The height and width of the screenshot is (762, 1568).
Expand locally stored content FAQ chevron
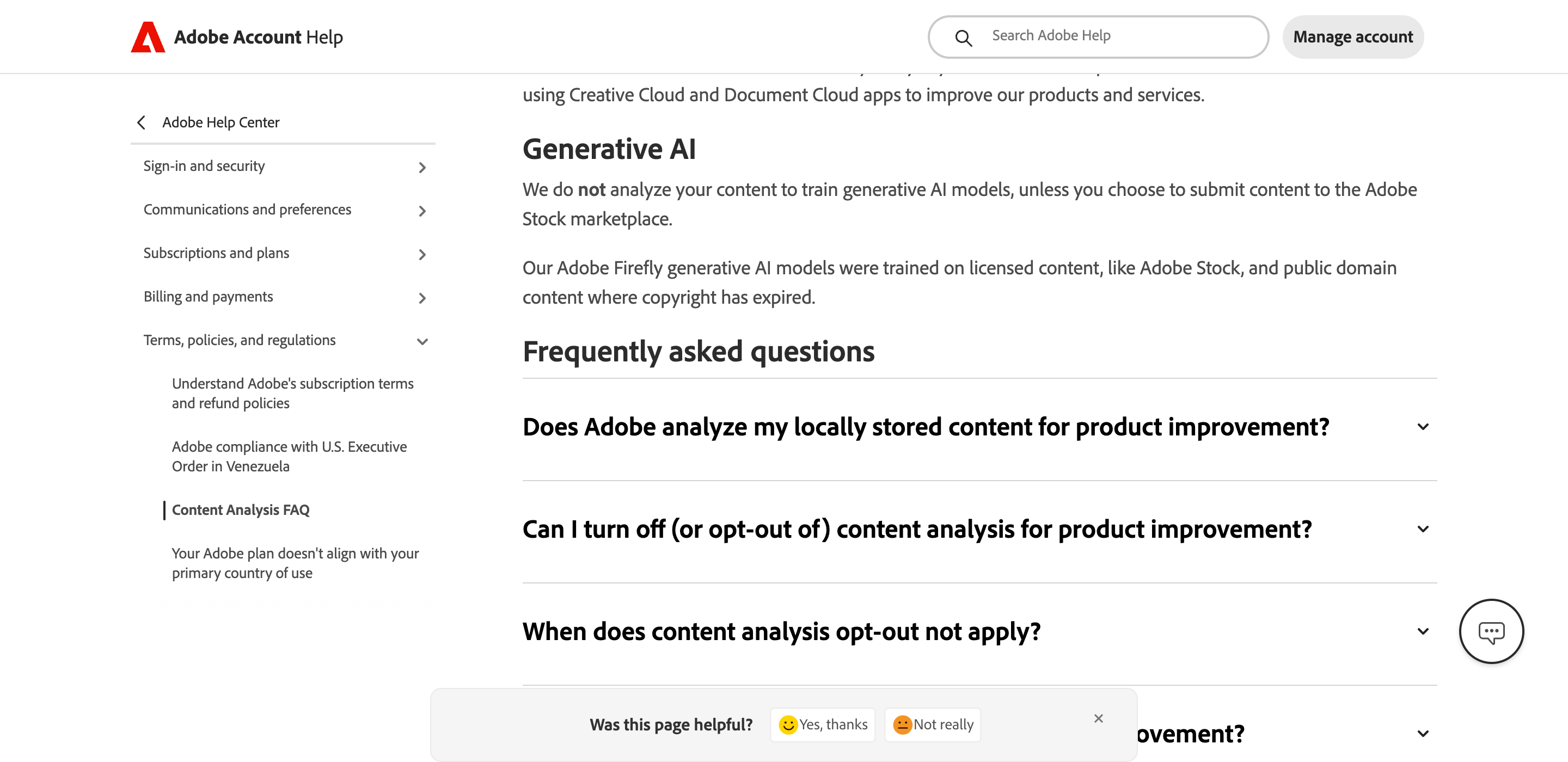(x=1423, y=427)
